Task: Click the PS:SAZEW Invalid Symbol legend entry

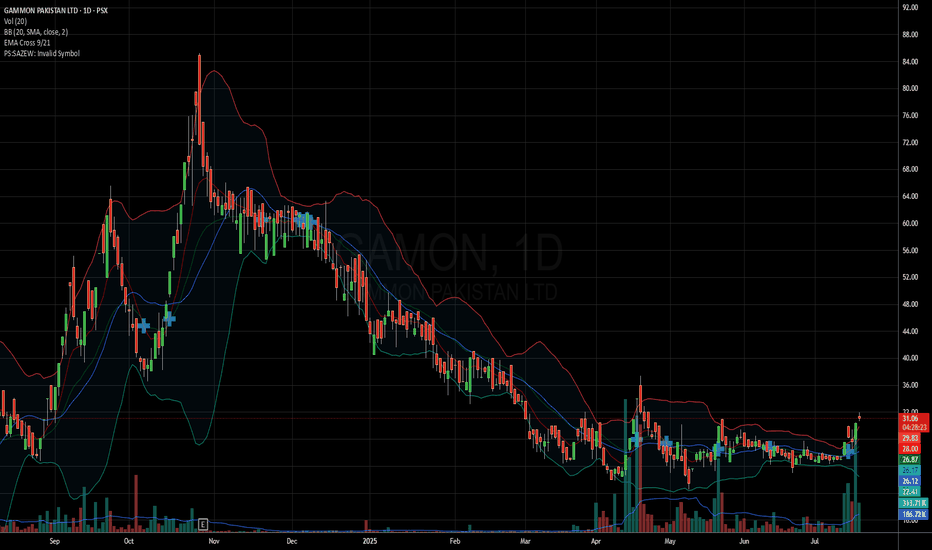Action: coord(42,54)
